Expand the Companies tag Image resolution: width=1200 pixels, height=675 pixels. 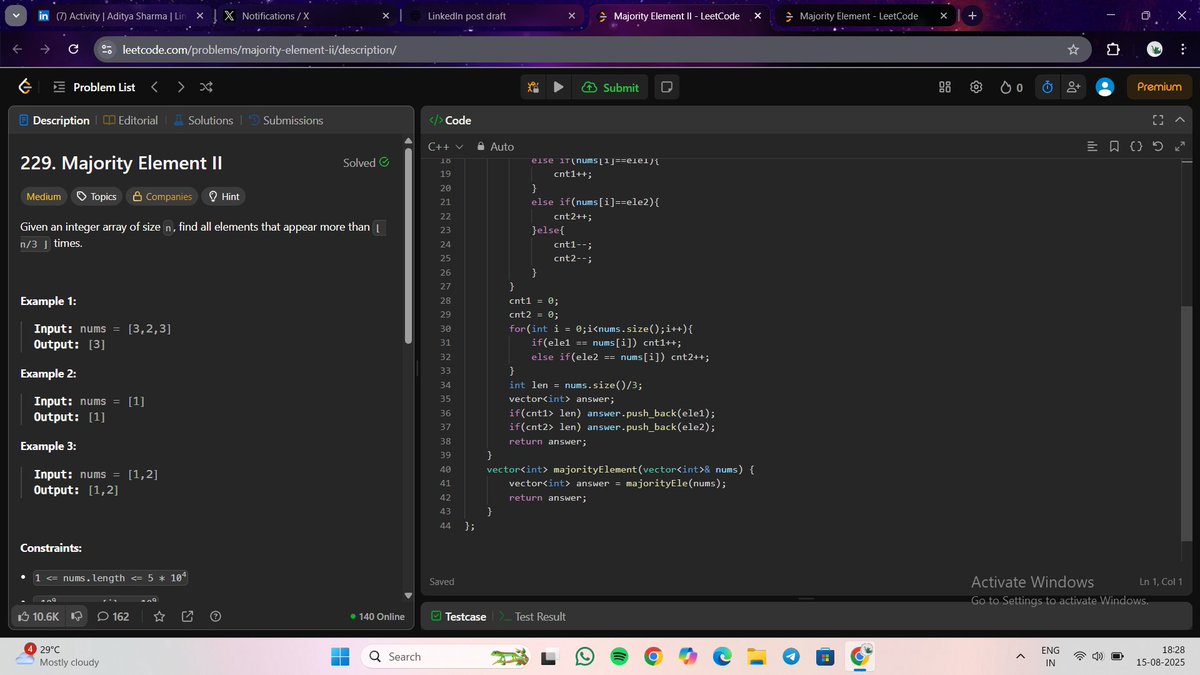[162, 196]
